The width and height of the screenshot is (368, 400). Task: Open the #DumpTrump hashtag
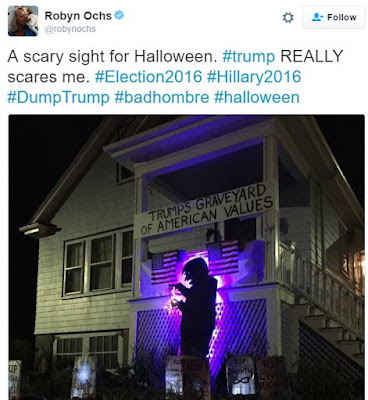(x=58, y=97)
